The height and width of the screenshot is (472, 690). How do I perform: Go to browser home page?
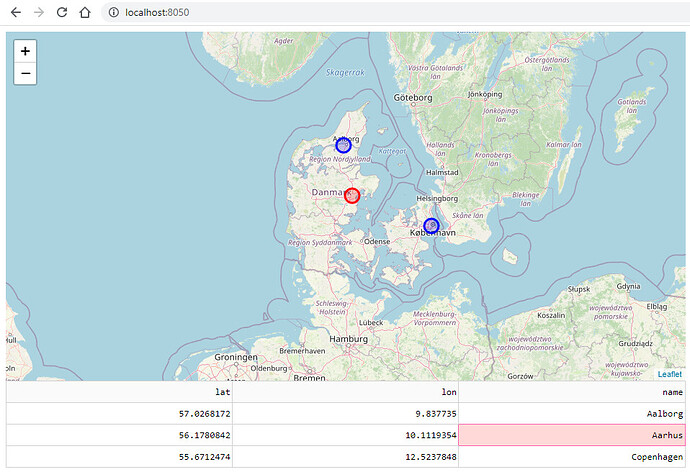coord(85,12)
